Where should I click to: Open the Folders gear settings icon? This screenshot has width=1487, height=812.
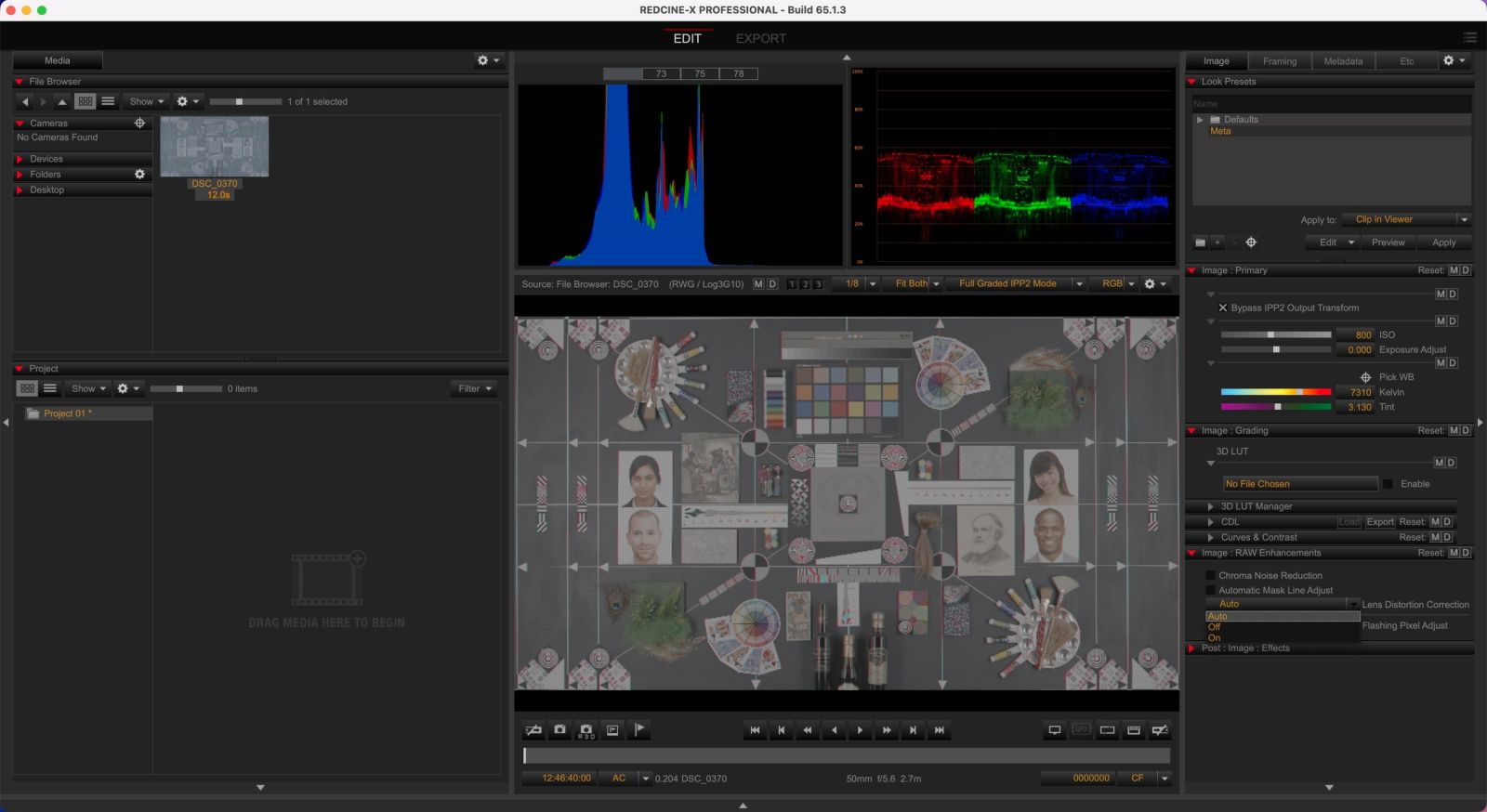pyautogui.click(x=139, y=175)
